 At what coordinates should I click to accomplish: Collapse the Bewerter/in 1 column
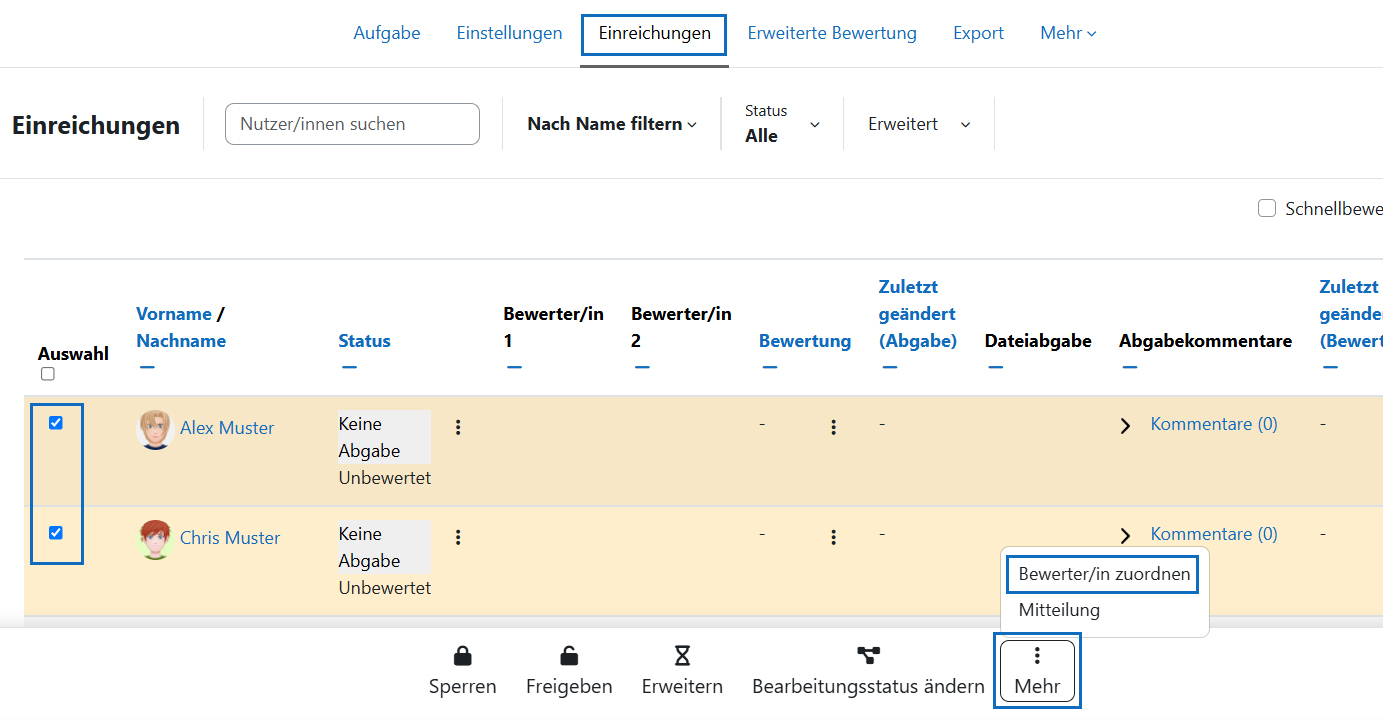pos(514,367)
